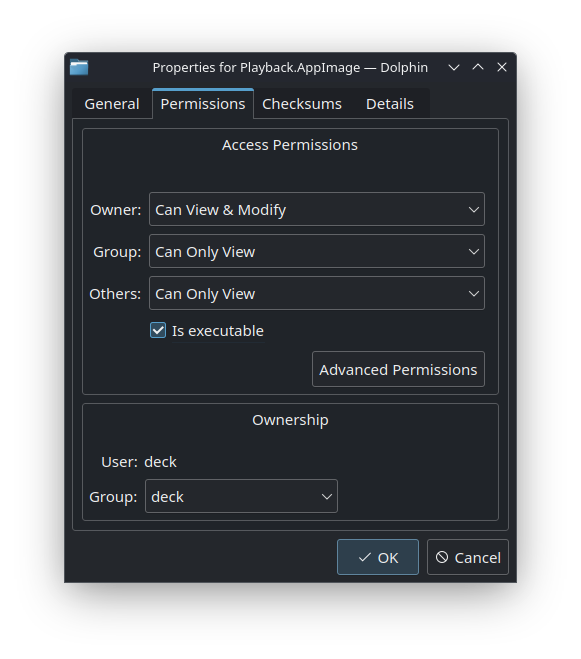Open the Checksums tab
The width and height of the screenshot is (581, 659).
click(302, 104)
